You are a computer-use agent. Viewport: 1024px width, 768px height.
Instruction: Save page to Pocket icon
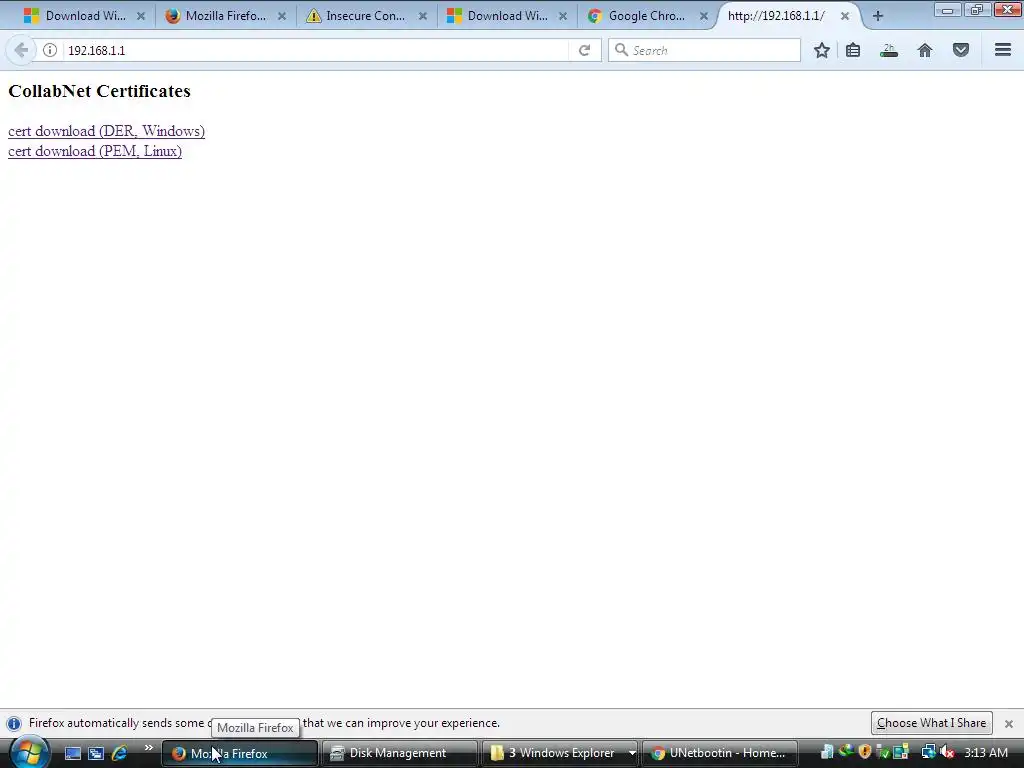tap(961, 50)
